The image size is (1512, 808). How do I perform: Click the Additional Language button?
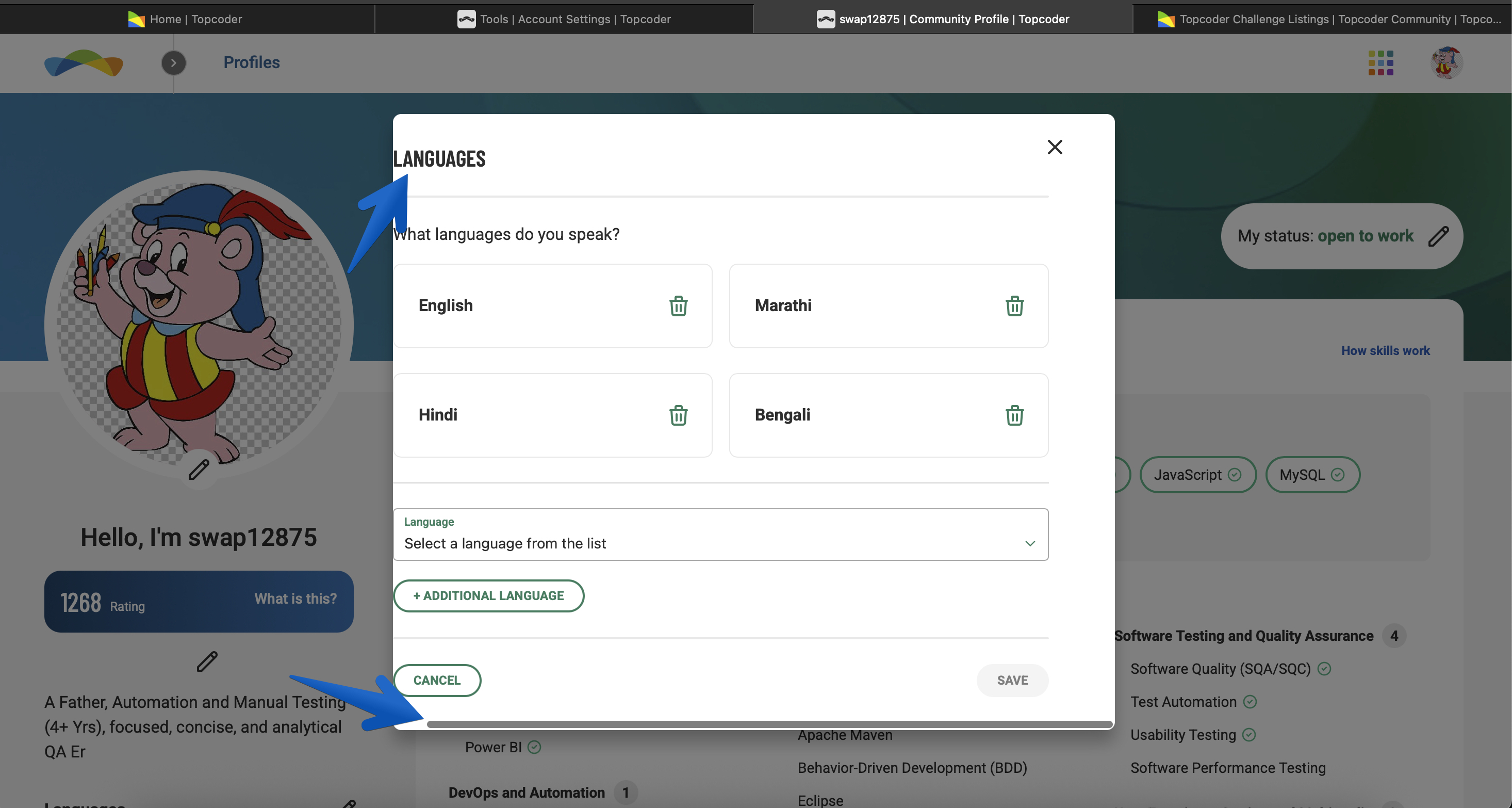tap(488, 595)
